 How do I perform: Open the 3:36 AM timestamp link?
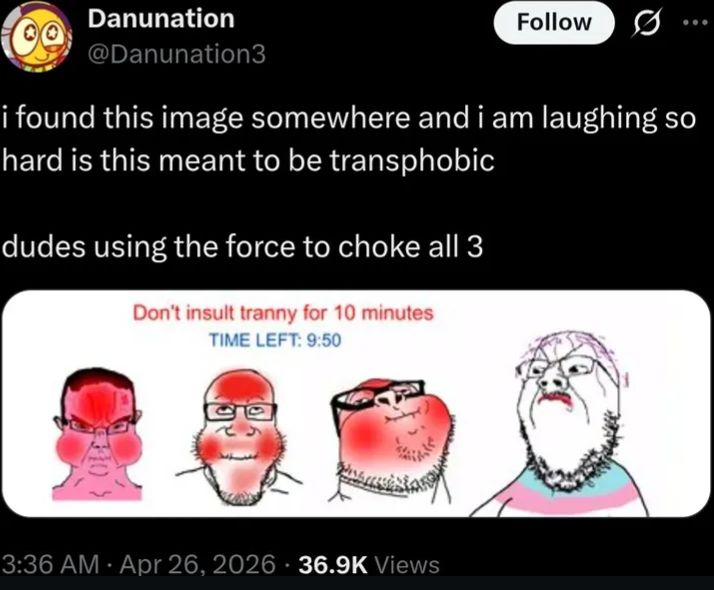tap(51, 565)
